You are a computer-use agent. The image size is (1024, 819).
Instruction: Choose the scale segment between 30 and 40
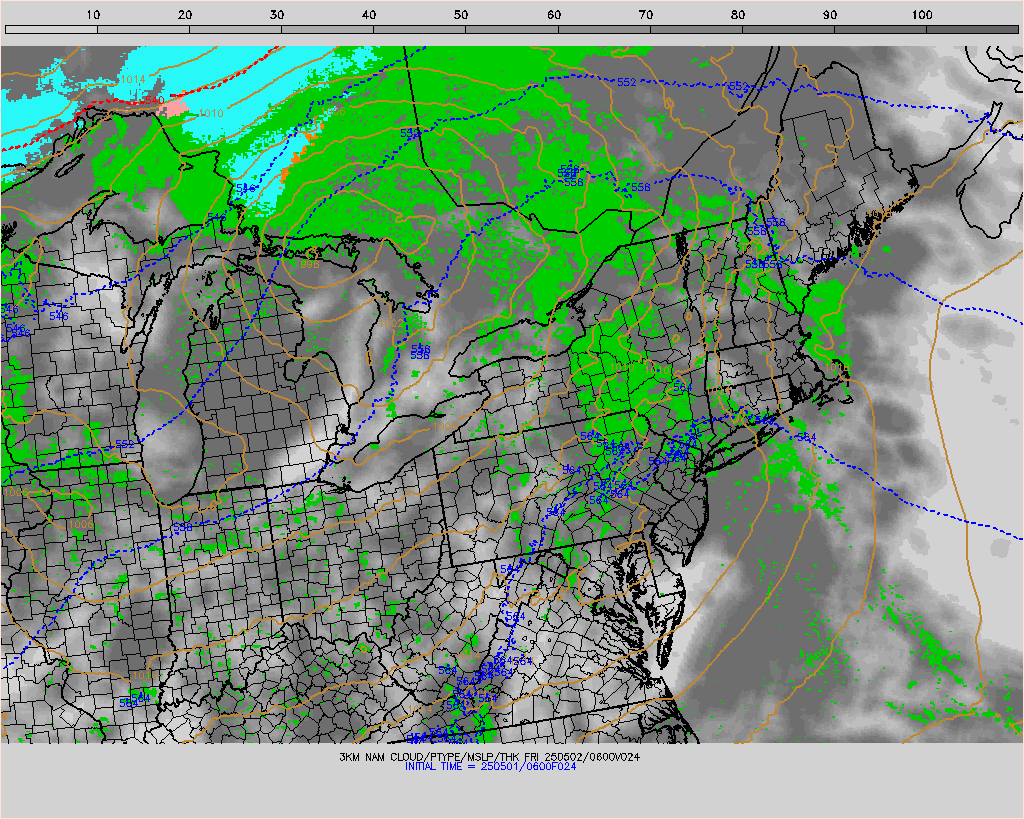pyautogui.click(x=327, y=29)
